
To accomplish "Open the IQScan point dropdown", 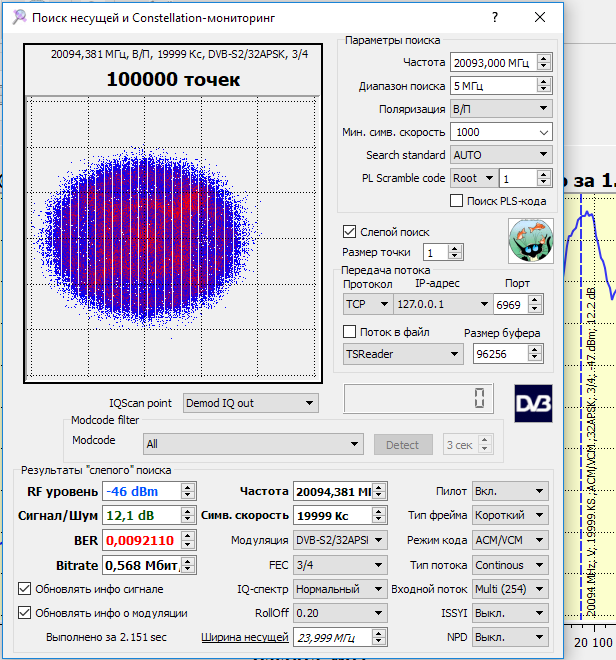I will (249, 403).
